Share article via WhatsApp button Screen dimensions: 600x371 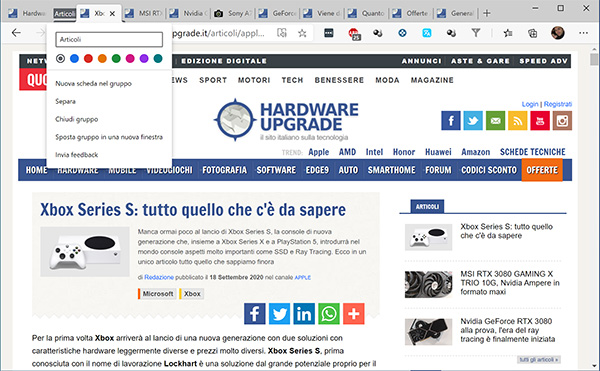click(329, 314)
